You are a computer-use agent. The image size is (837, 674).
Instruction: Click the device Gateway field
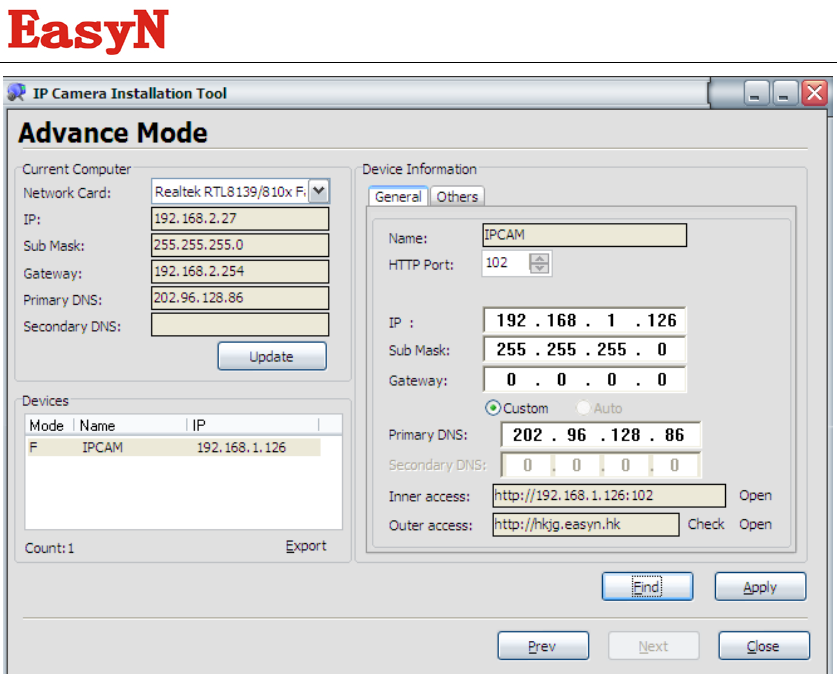point(585,379)
